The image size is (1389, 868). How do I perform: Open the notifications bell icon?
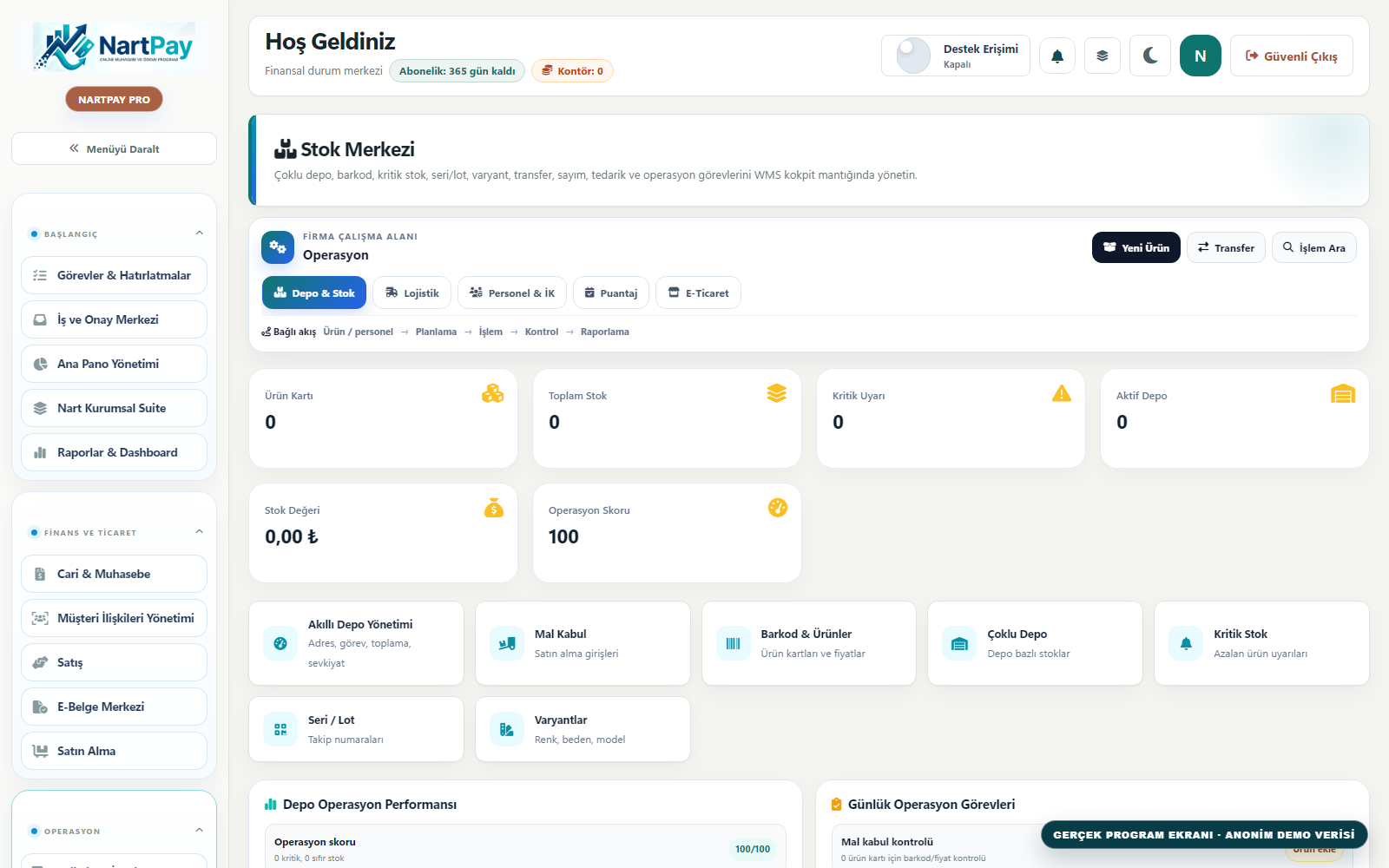1057,56
